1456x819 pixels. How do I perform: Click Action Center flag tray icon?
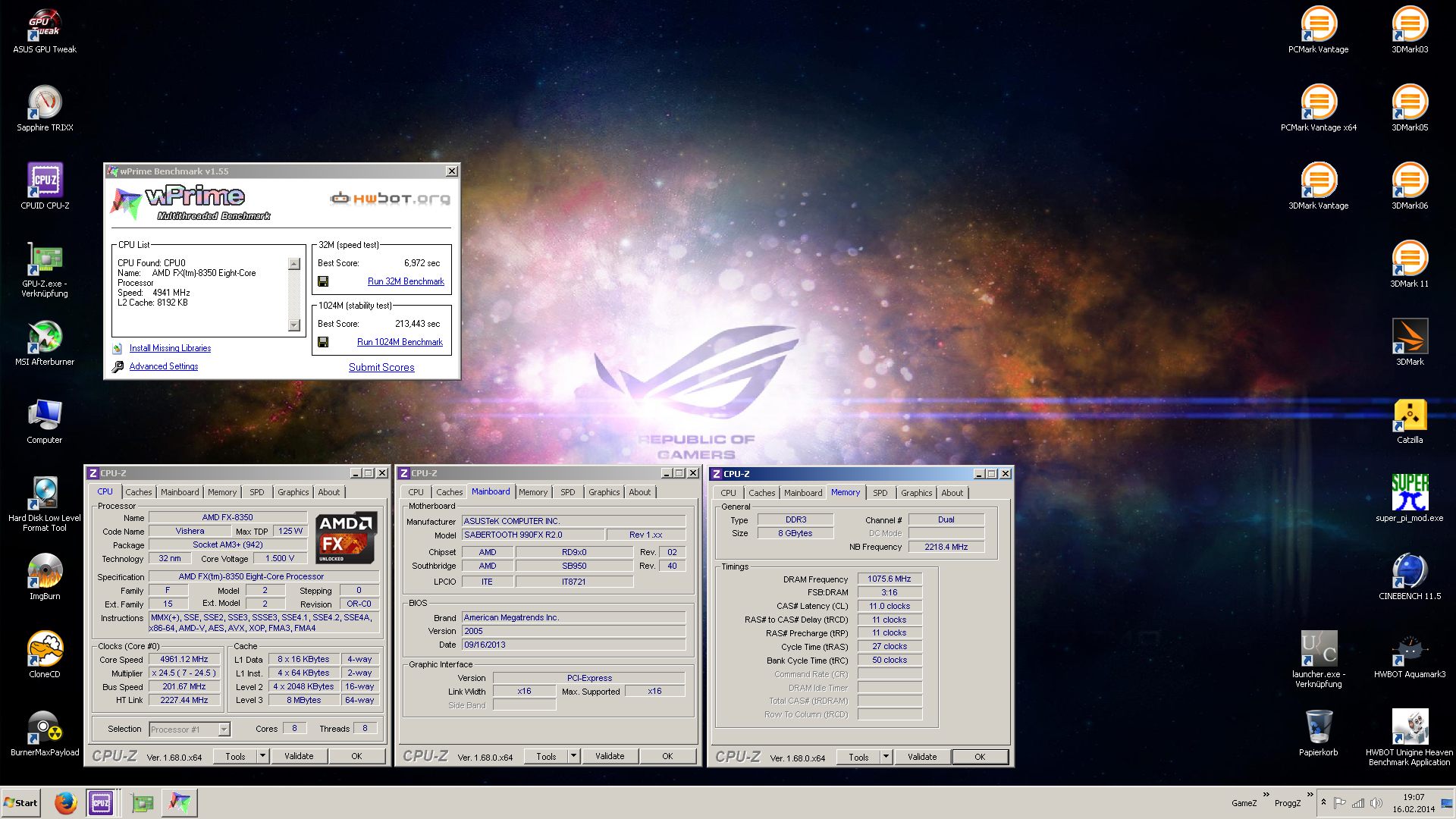1340,803
